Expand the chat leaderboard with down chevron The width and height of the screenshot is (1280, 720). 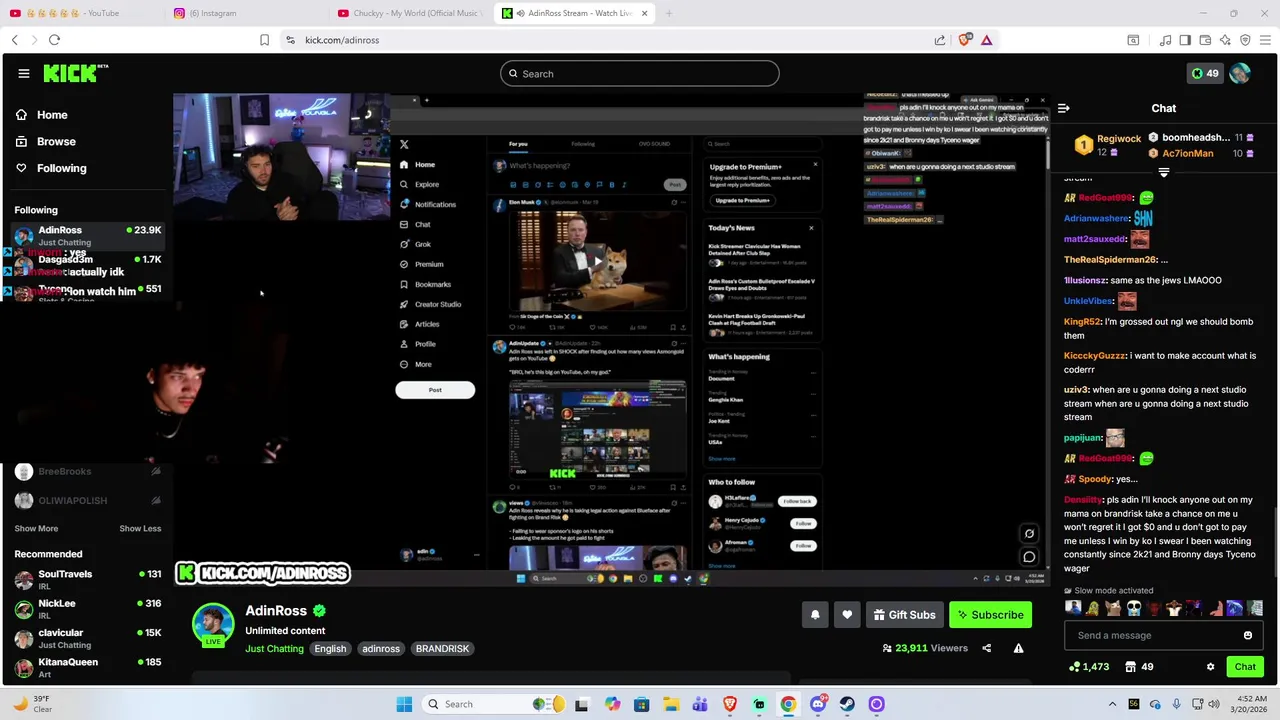click(1163, 173)
